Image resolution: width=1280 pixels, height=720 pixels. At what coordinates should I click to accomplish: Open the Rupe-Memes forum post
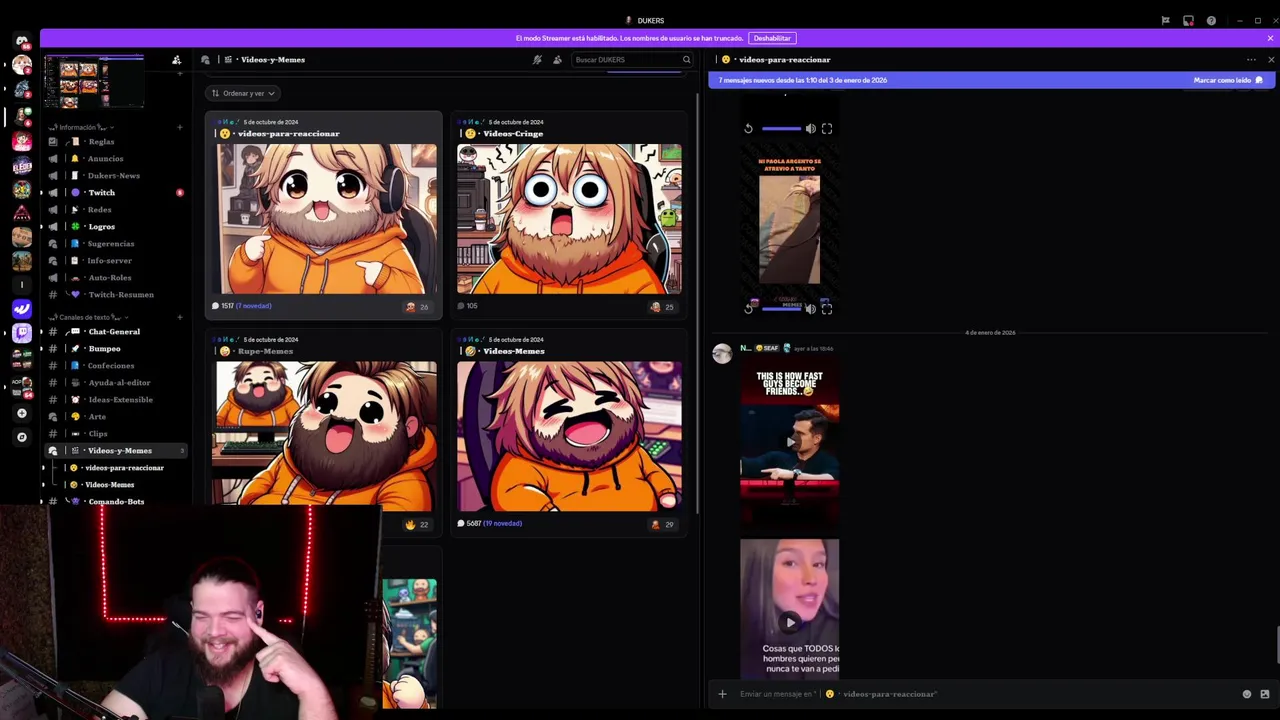point(323,433)
